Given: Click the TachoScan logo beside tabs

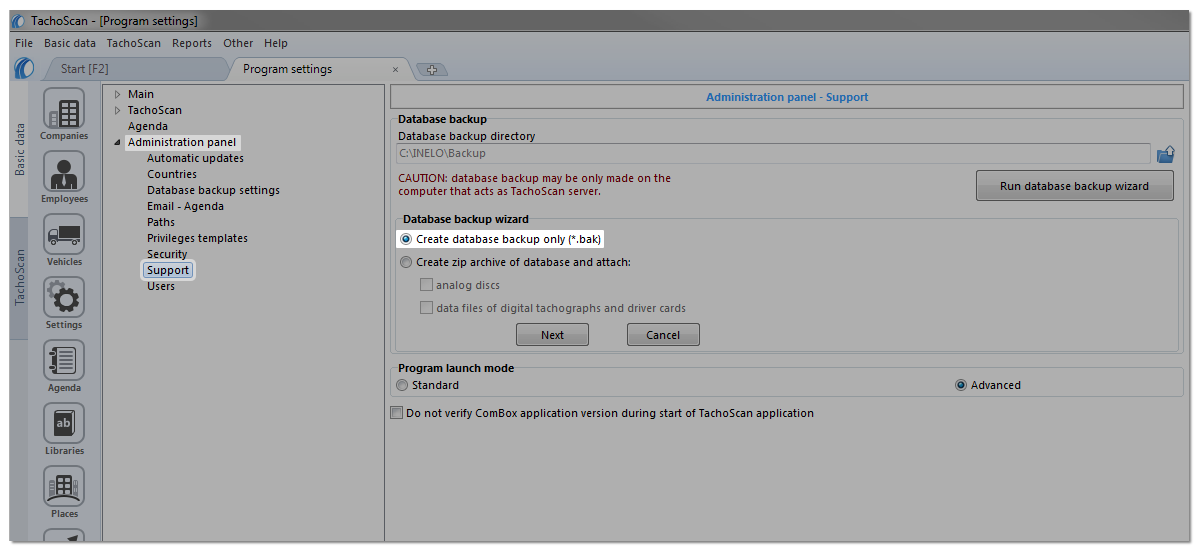Looking at the screenshot, I should [x=24, y=69].
